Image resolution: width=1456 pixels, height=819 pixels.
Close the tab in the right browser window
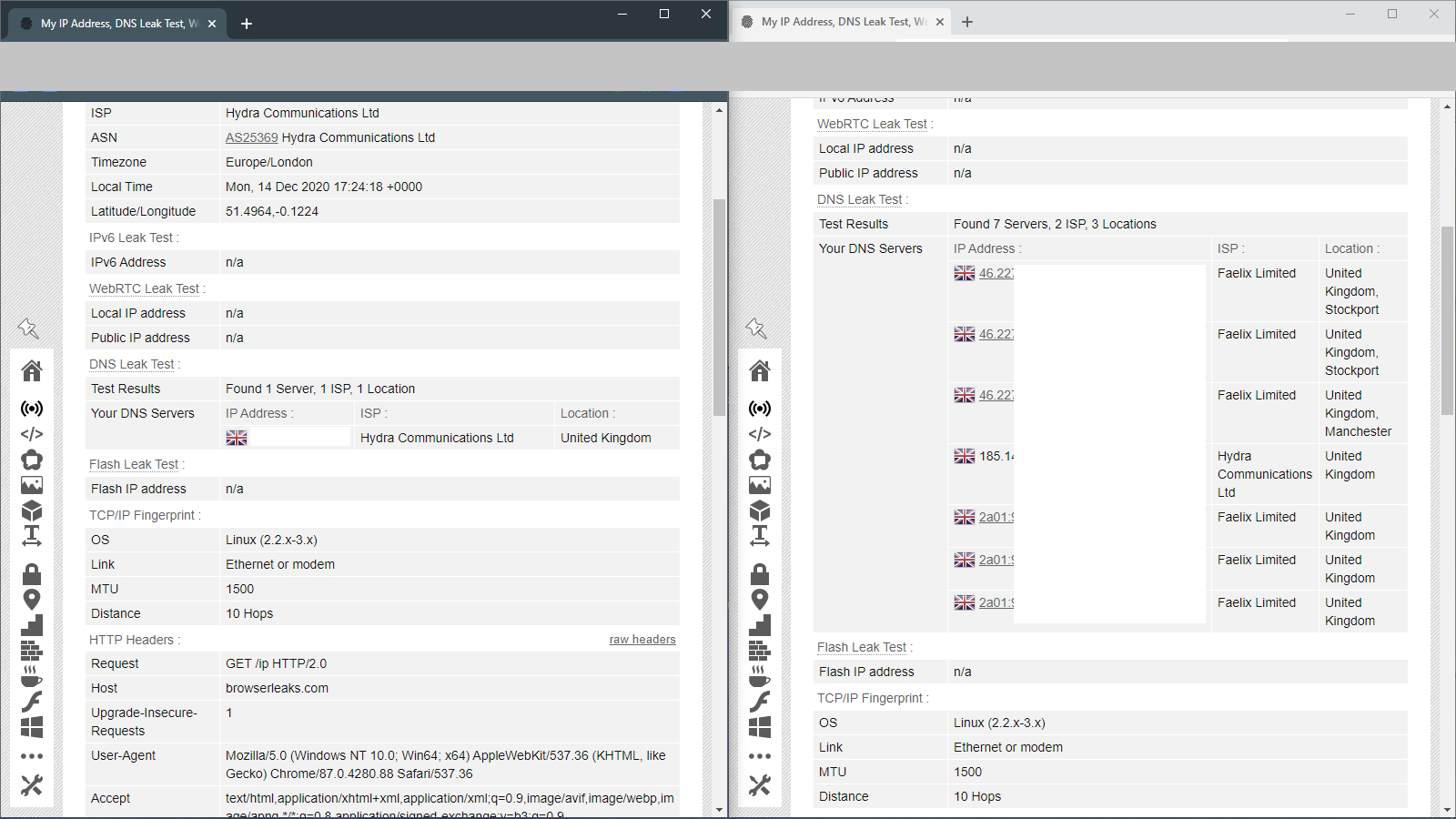tap(940, 22)
